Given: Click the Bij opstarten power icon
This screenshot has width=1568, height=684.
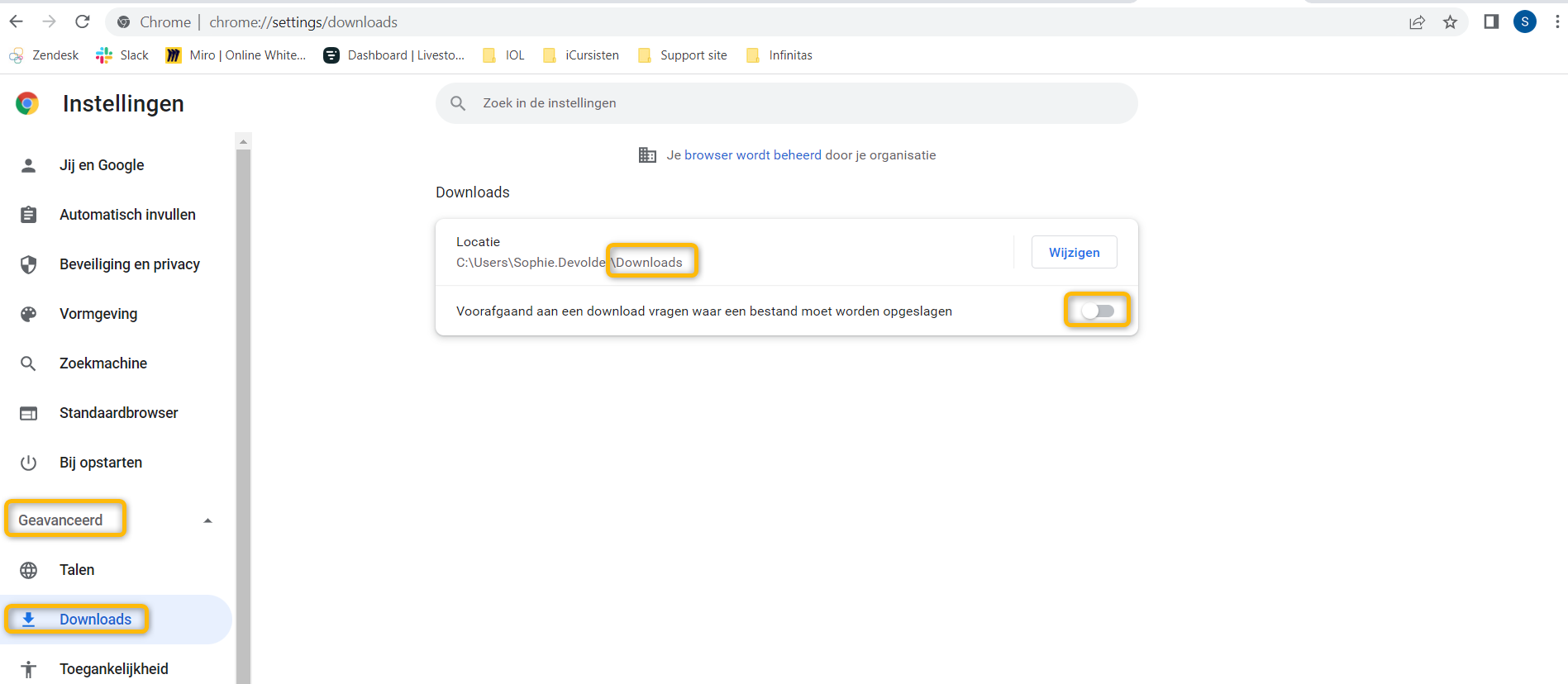Looking at the screenshot, I should click(28, 463).
